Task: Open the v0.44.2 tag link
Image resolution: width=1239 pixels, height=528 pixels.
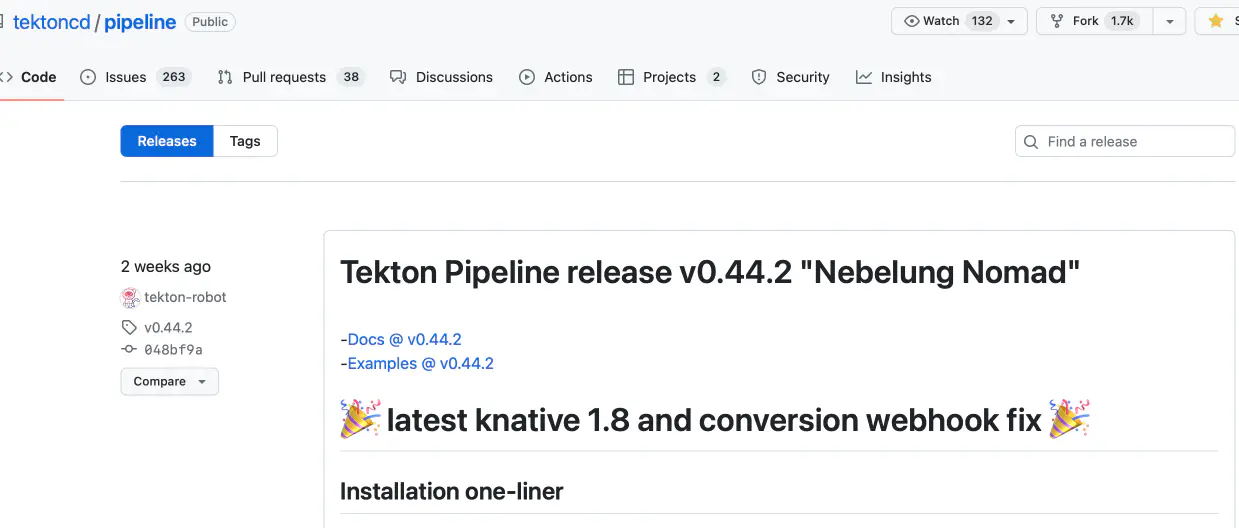Action: click(168, 327)
